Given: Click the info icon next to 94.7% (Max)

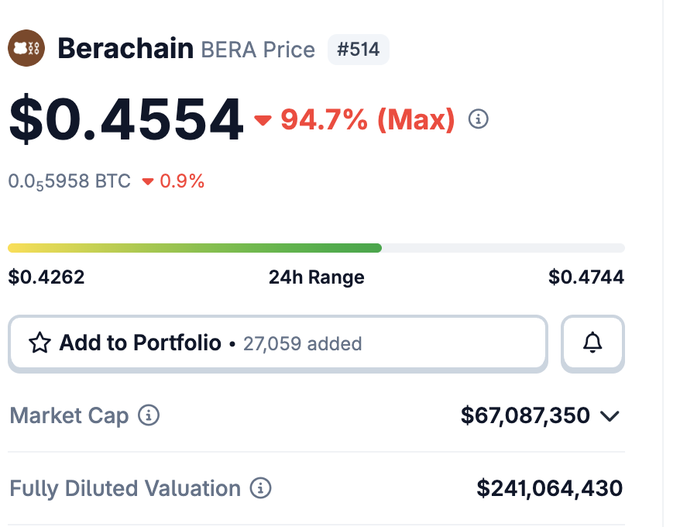Looking at the screenshot, I should 479,120.
